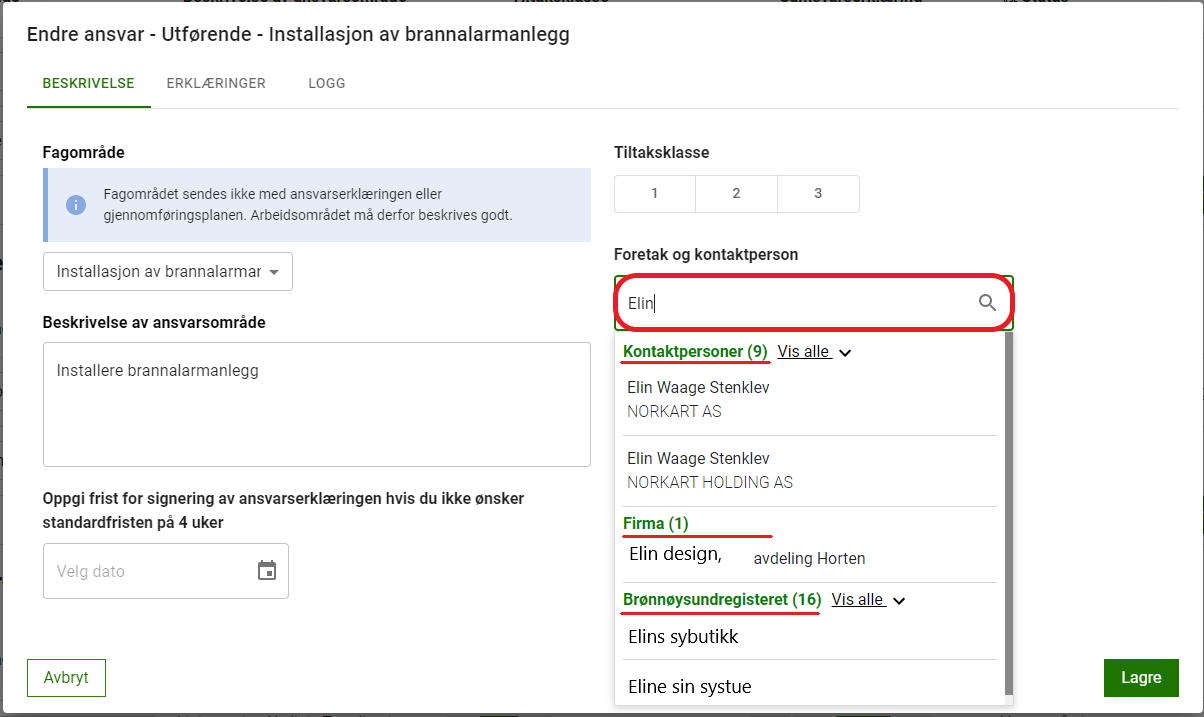Open the calendar date picker icon
This screenshot has width=1204, height=717.
point(267,571)
